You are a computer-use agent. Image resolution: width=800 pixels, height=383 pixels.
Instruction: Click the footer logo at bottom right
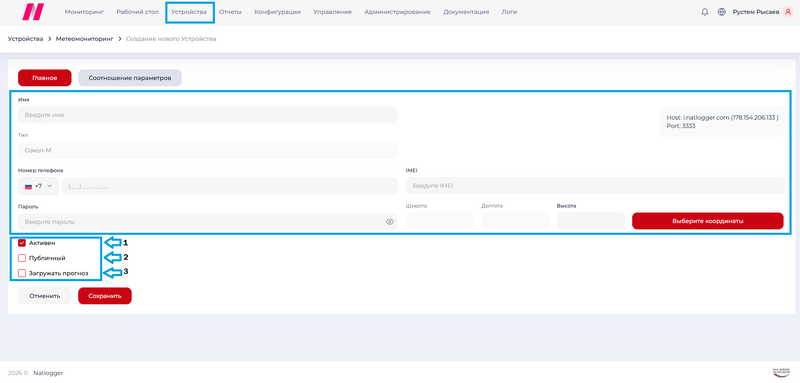(x=781, y=372)
